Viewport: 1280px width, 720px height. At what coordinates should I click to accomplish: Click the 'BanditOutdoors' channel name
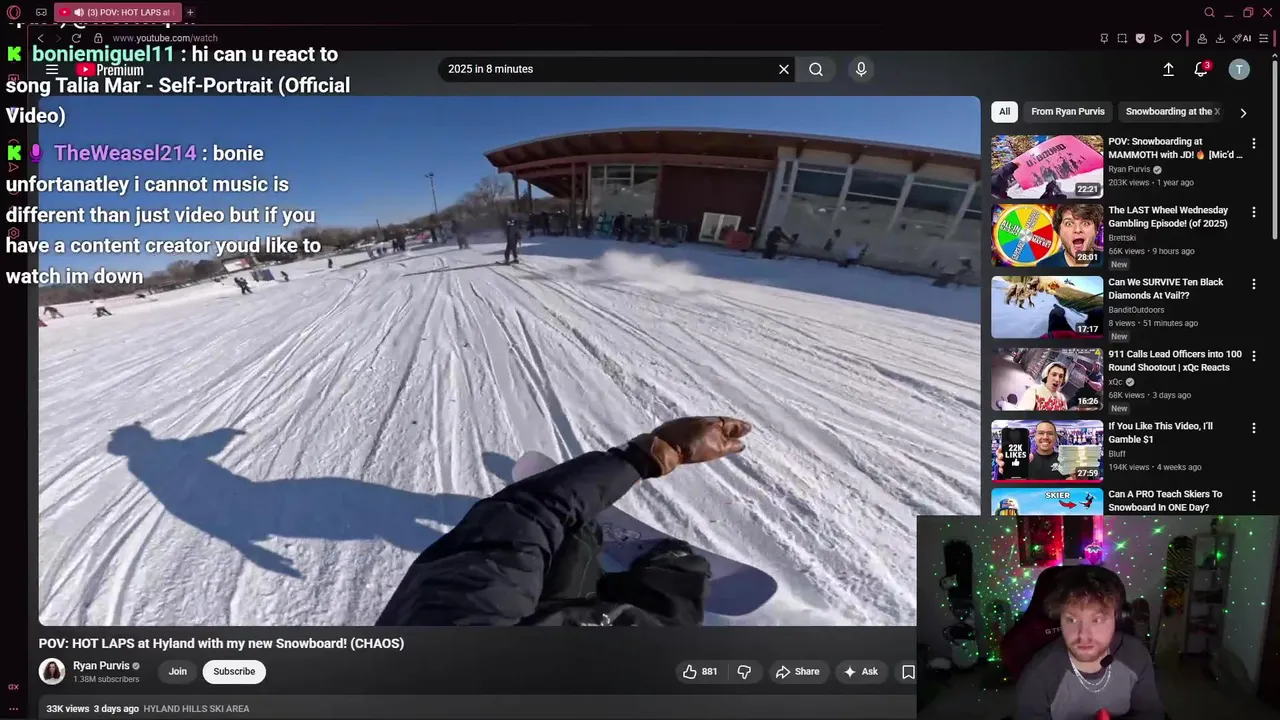(x=1136, y=310)
